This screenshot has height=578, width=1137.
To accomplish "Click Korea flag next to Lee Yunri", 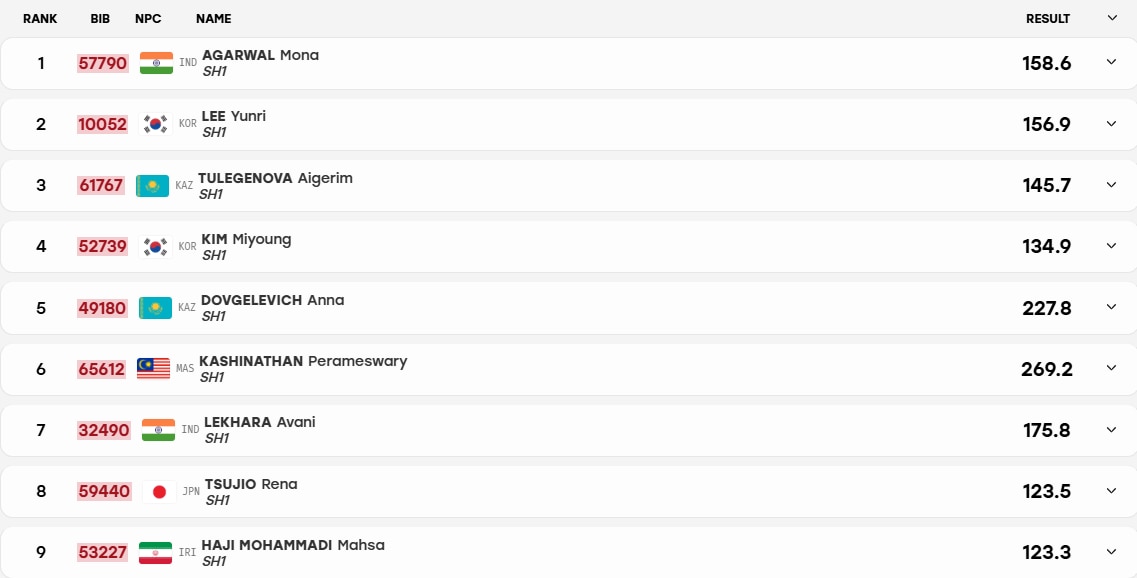I will 154,124.
